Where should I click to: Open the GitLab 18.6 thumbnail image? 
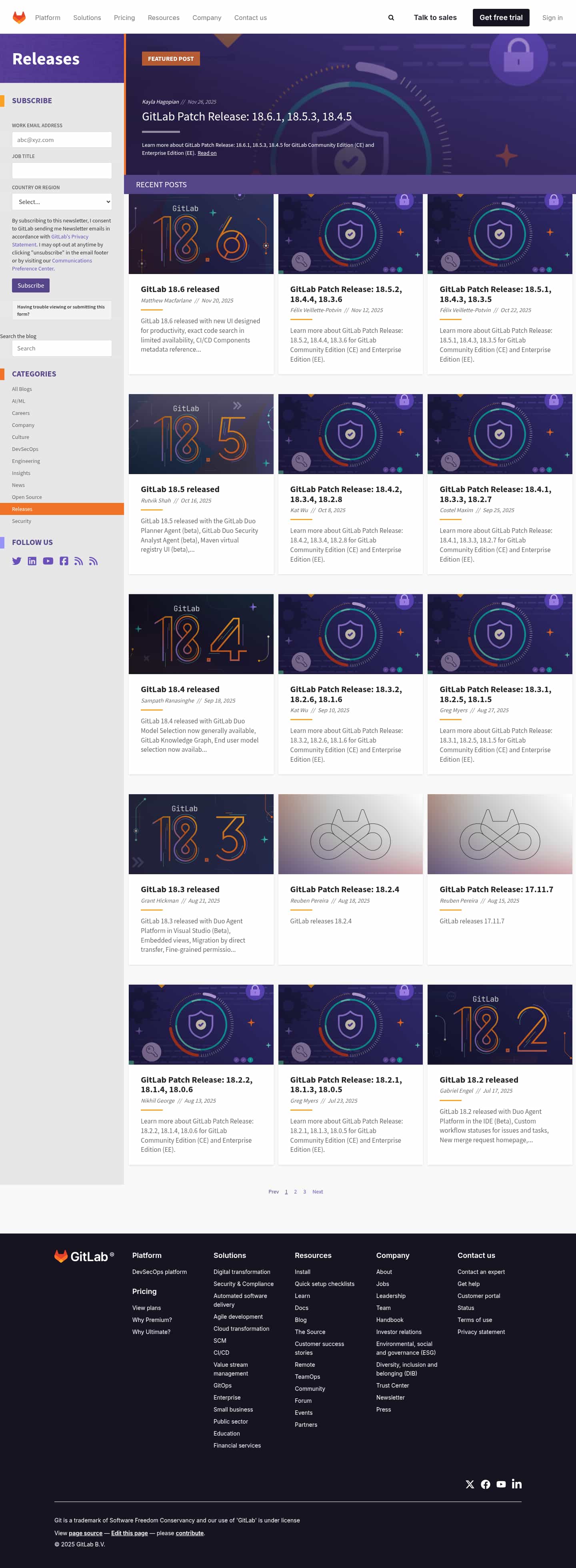201,234
